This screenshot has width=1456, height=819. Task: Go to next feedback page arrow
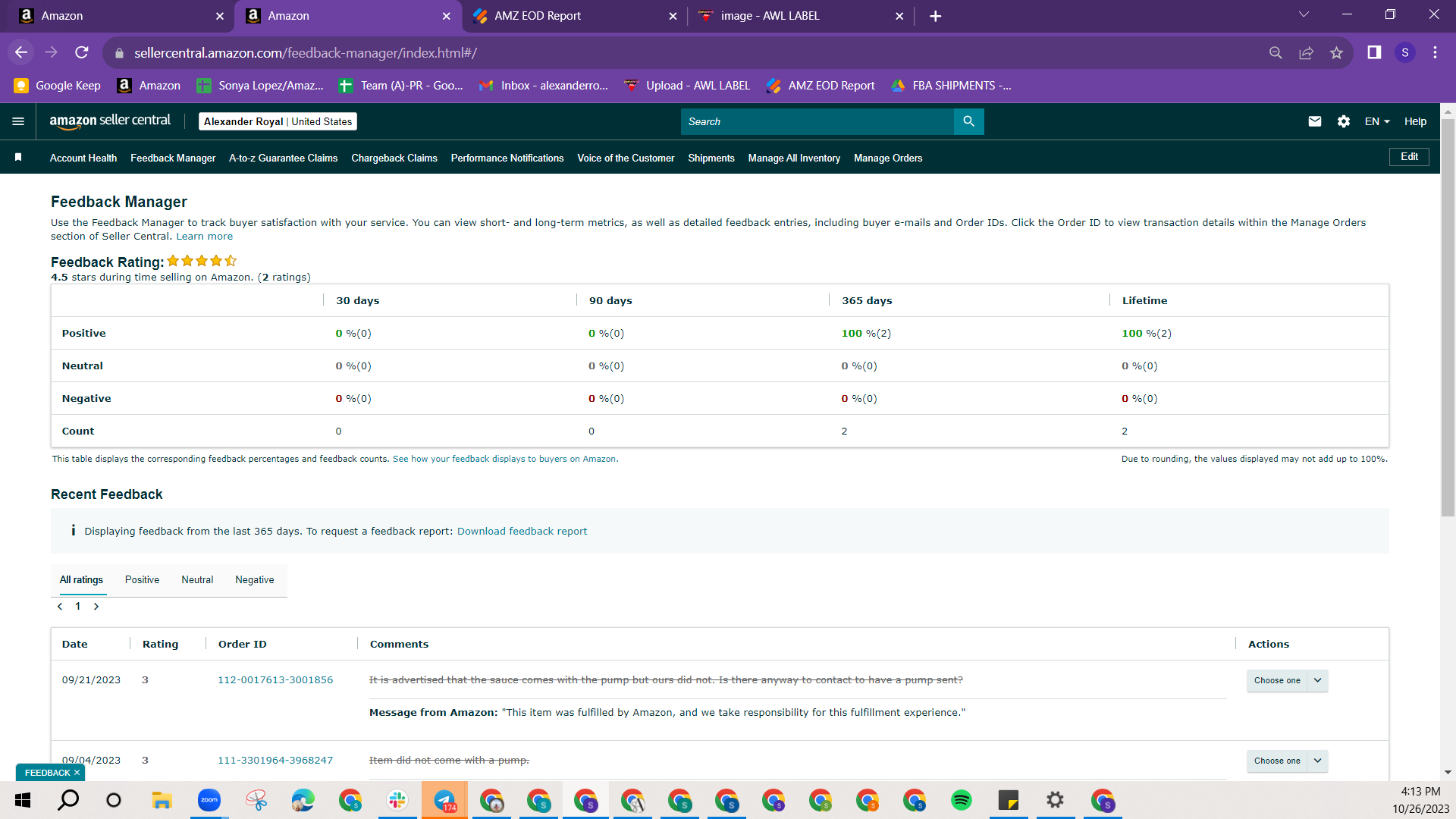[96, 607]
